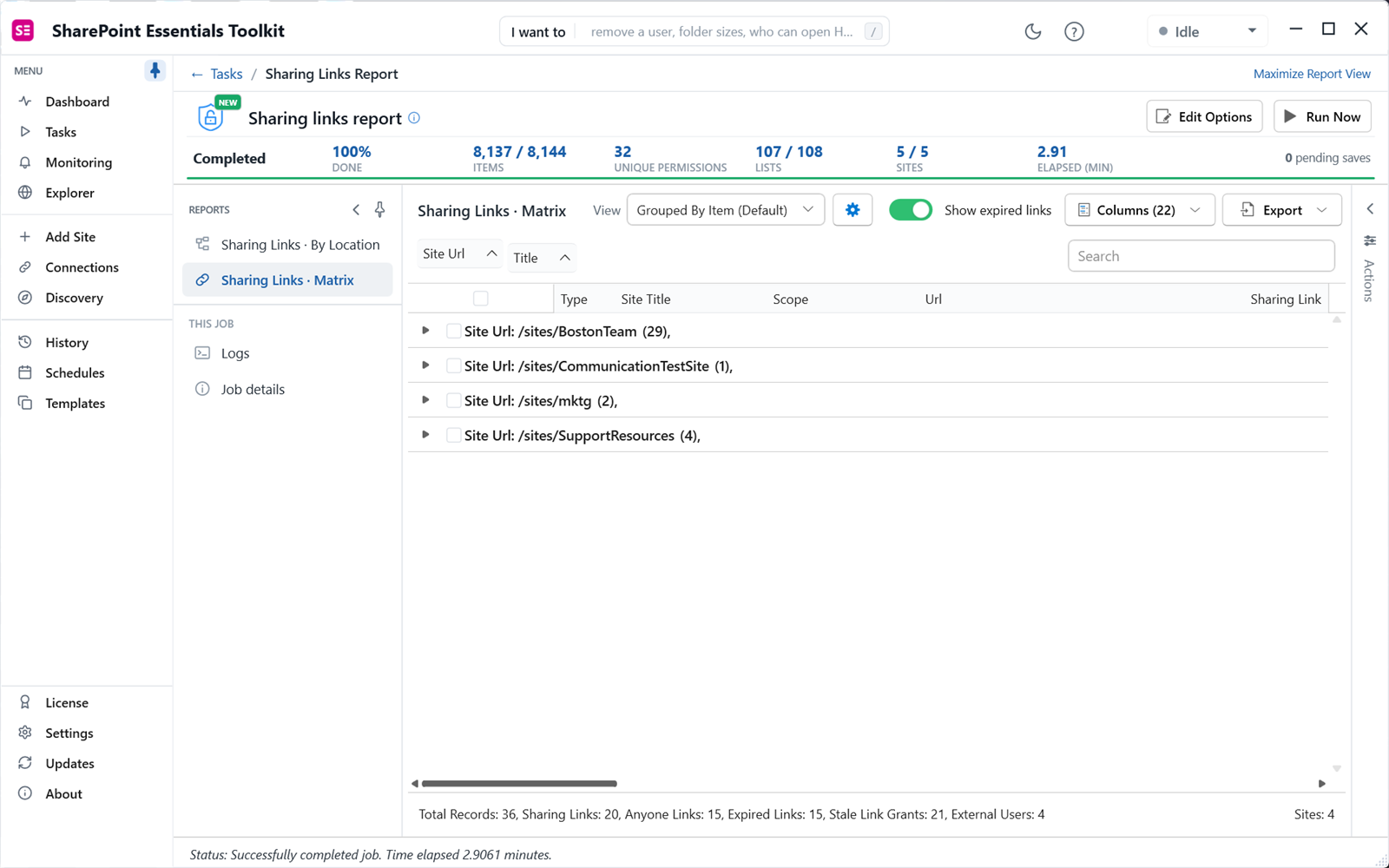Image resolution: width=1389 pixels, height=868 pixels.
Task: Check the CommunicationTestSite group checkbox
Action: [453, 365]
